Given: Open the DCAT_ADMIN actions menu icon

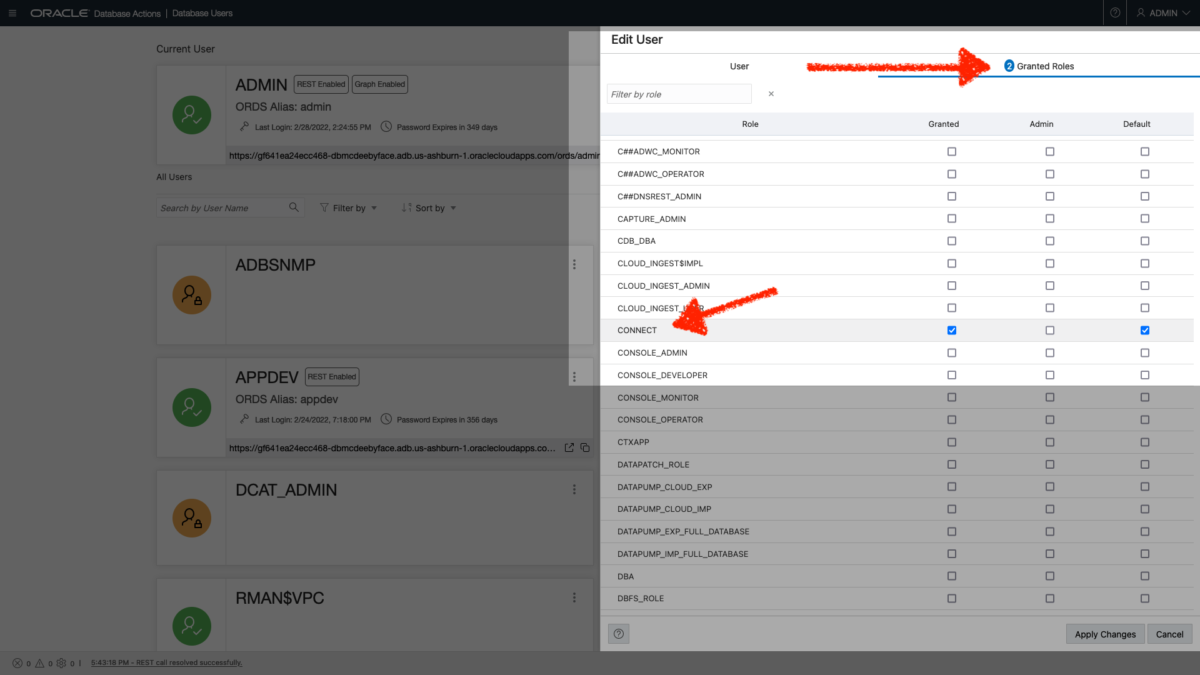Looking at the screenshot, I should point(574,489).
